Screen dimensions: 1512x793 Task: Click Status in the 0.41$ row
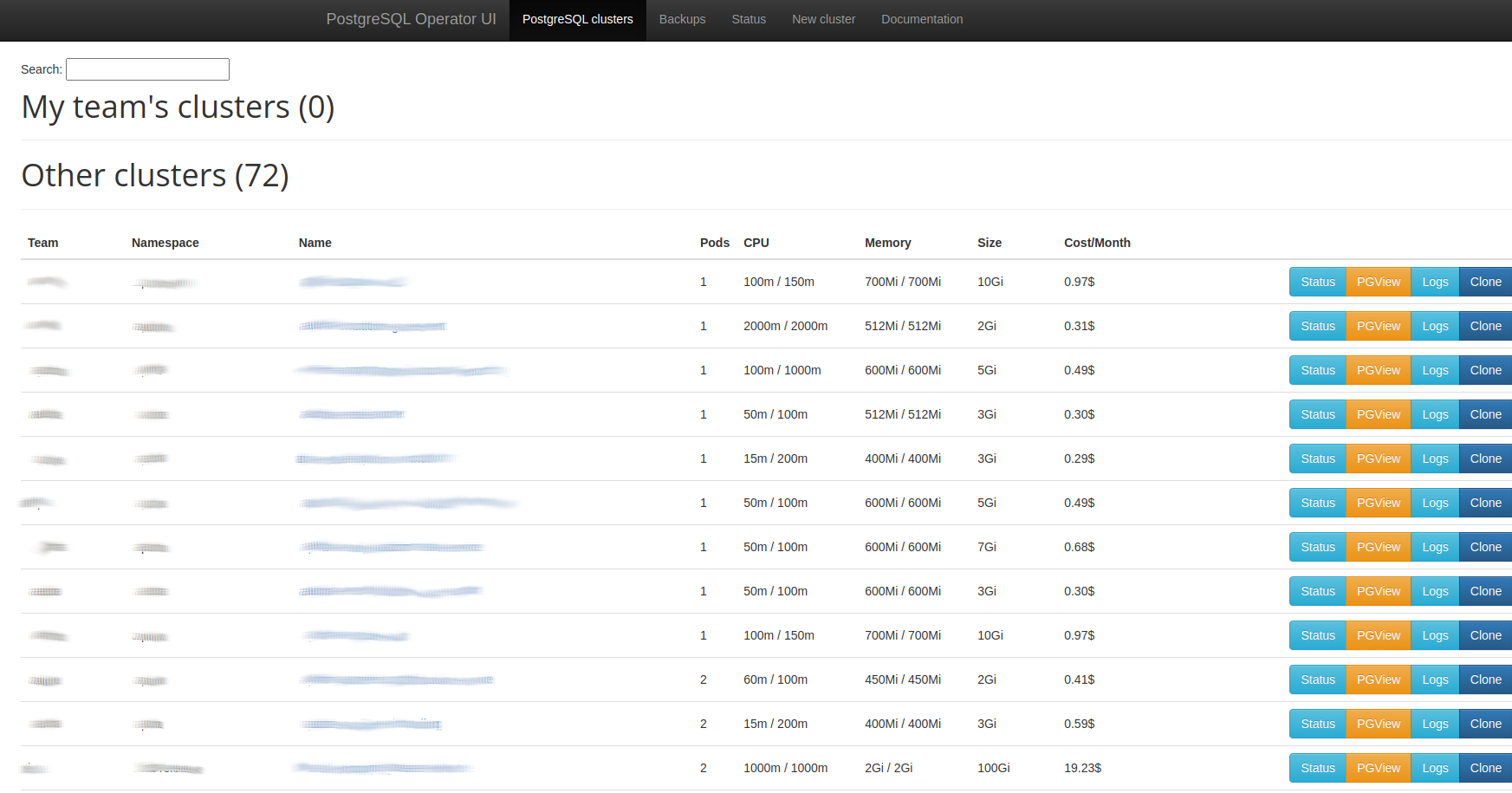click(x=1318, y=679)
